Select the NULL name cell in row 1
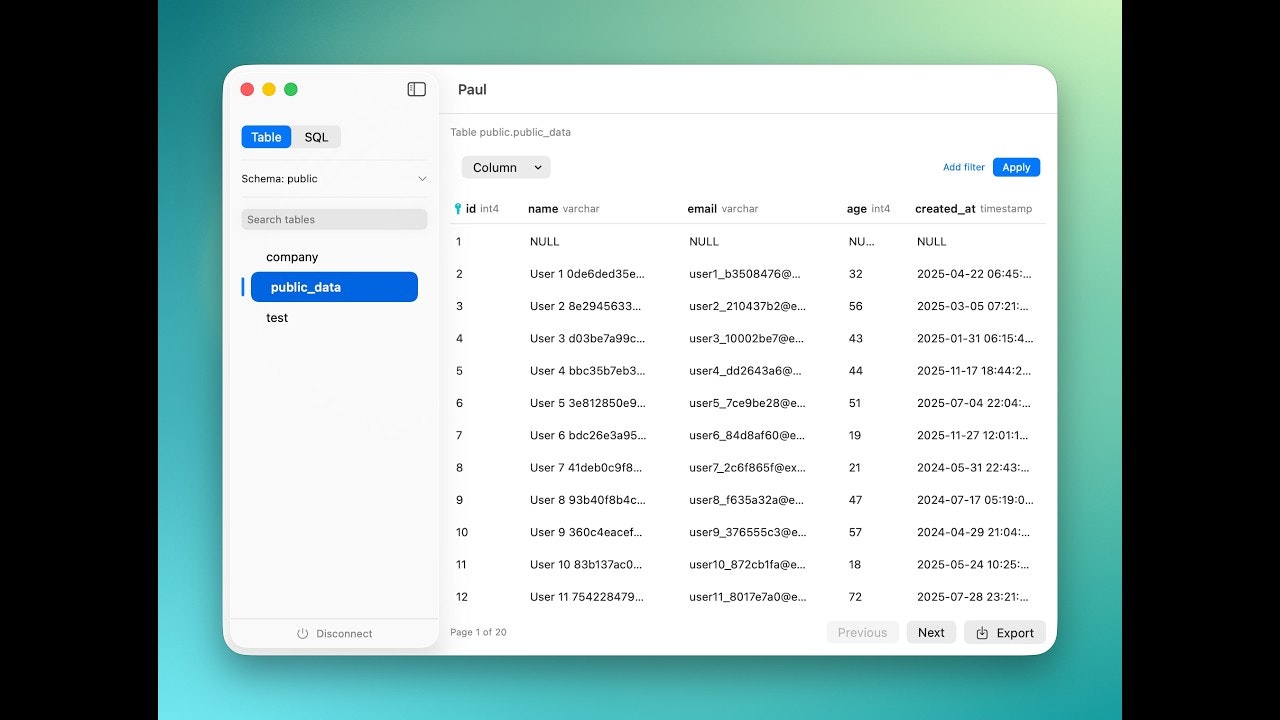This screenshot has width=1280, height=720. tap(545, 241)
